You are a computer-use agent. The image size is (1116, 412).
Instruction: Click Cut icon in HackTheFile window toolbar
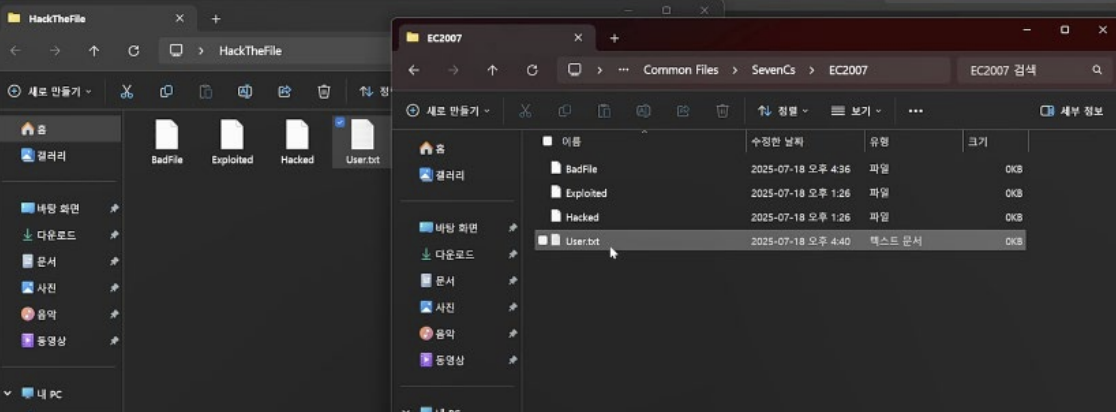(127, 92)
